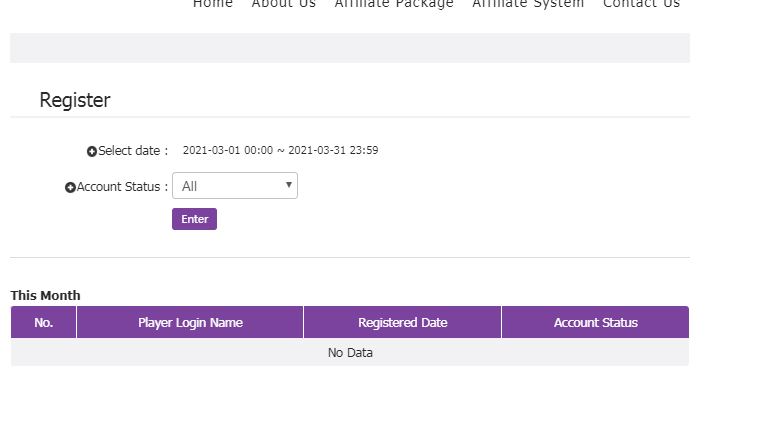Click the This Month table label
The image size is (760, 447).
pyautogui.click(x=45, y=295)
